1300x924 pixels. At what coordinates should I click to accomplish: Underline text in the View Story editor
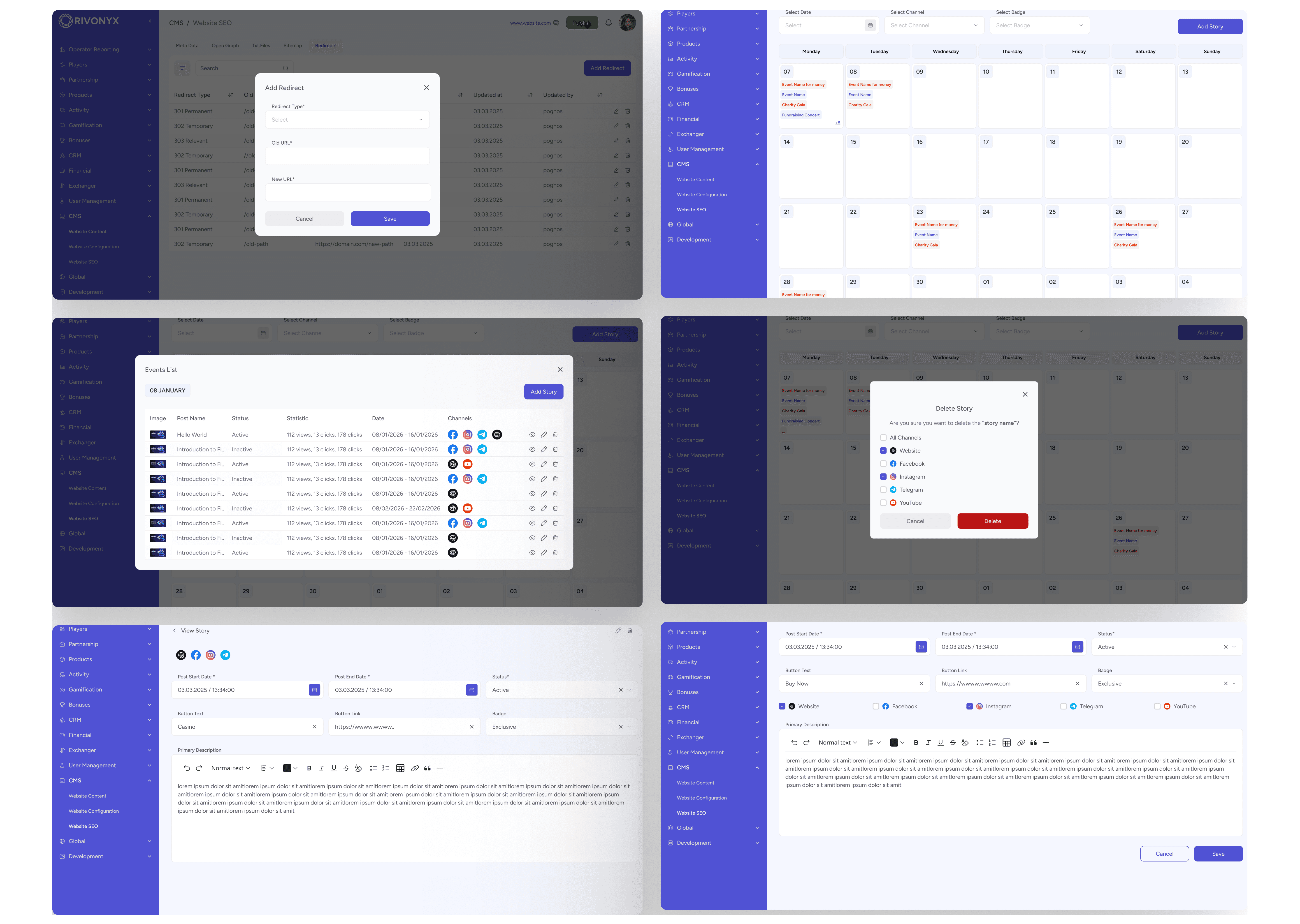pyautogui.click(x=334, y=768)
